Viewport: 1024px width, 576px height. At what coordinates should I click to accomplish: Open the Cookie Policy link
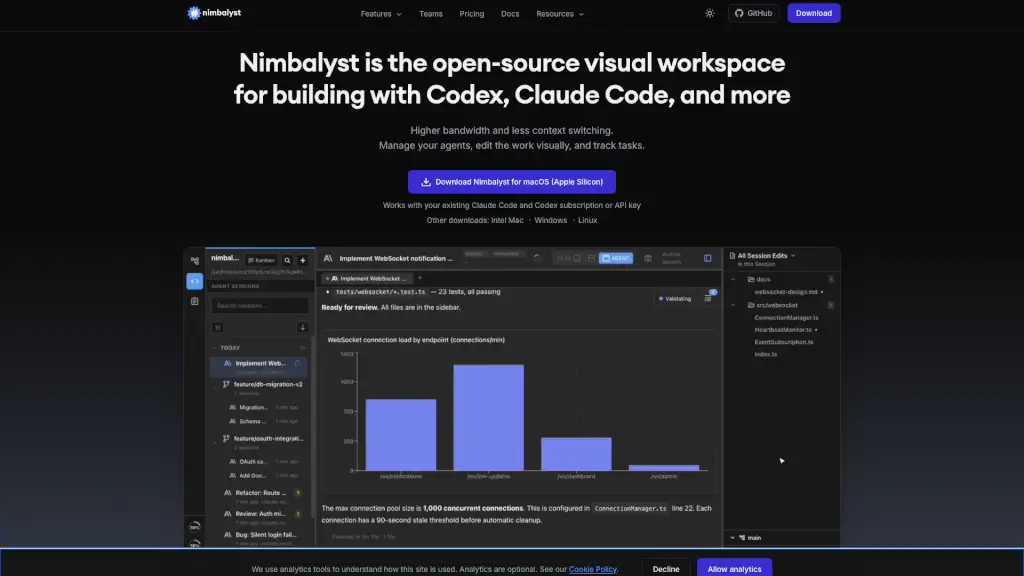[x=592, y=569]
